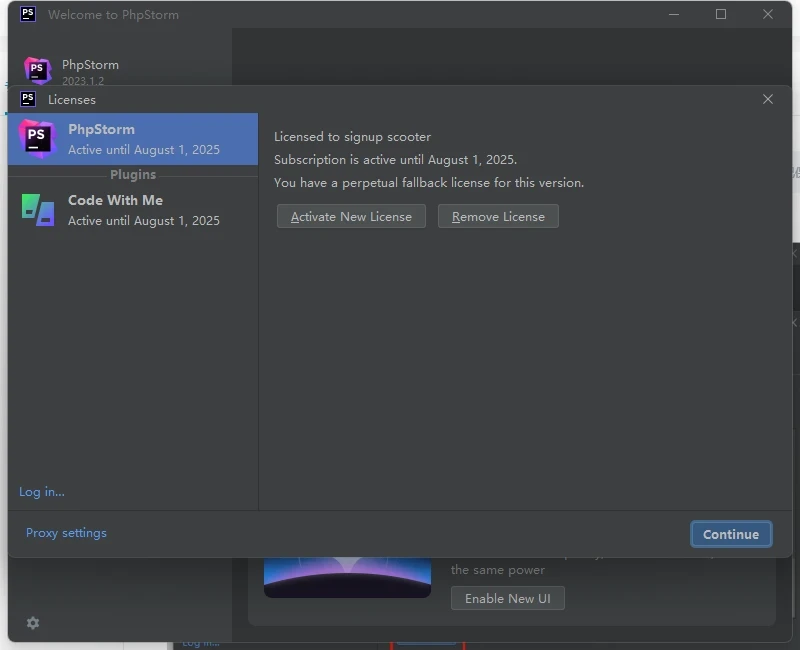
Task: Select the PhpStorm license entry label
Action: 101,129
